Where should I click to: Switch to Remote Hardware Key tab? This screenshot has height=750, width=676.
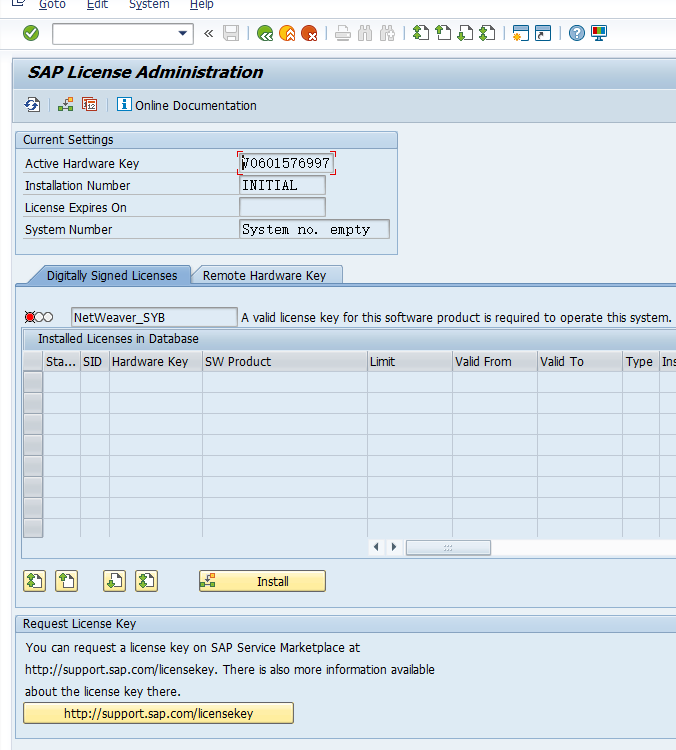(265, 276)
